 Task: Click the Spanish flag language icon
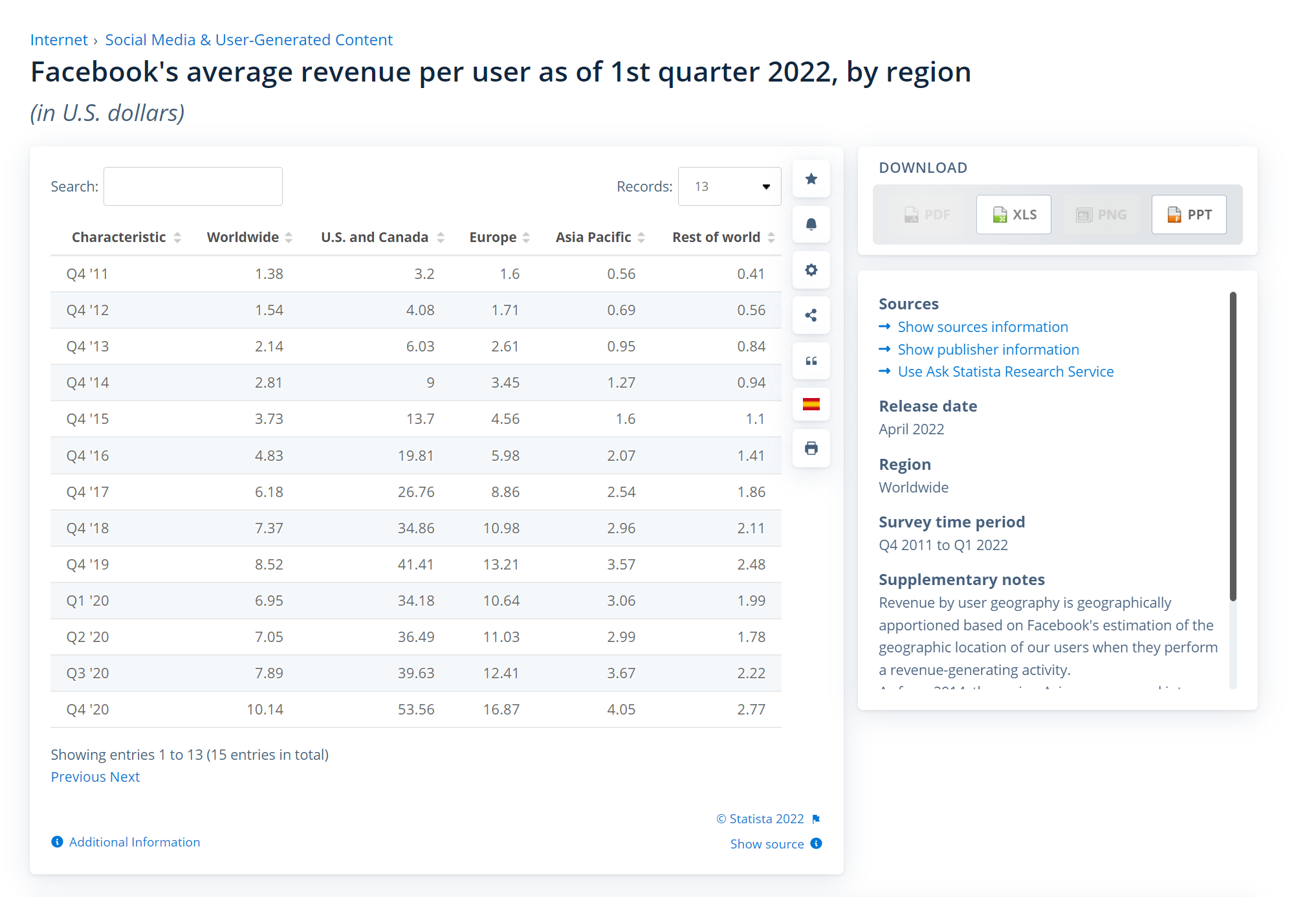(x=811, y=404)
